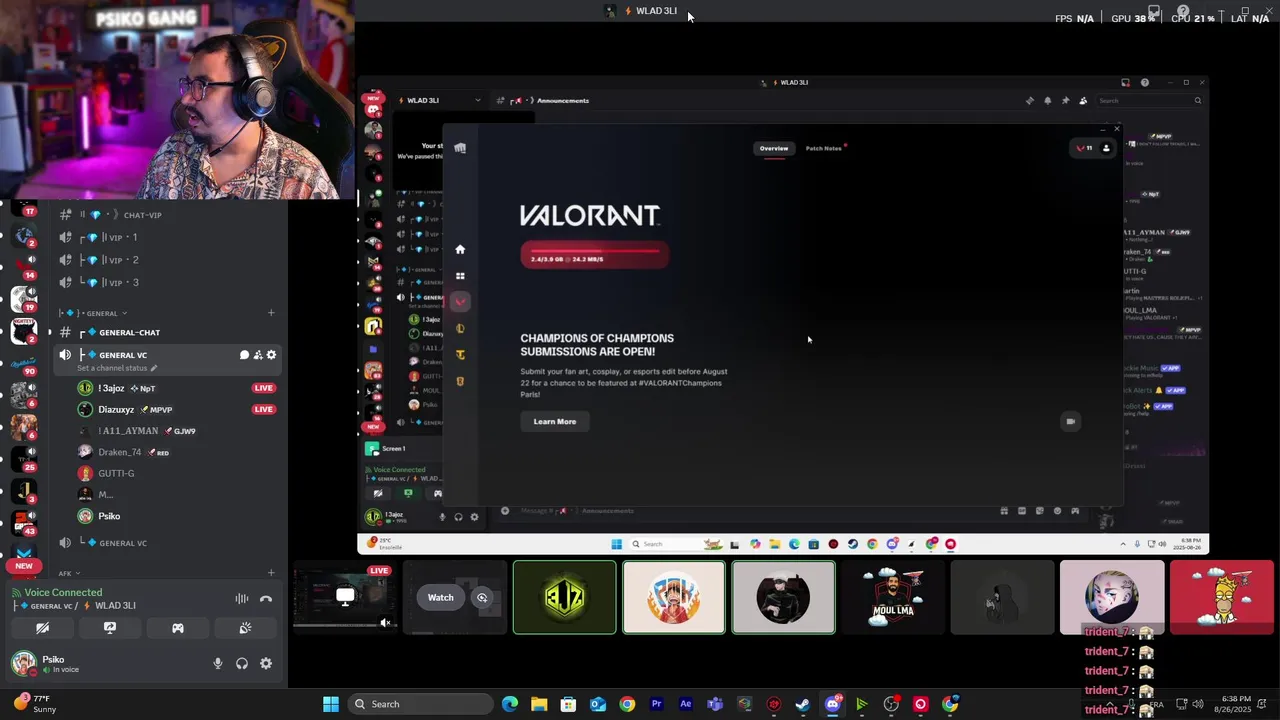Open WLAD 3LI server dropdown in streamed Discord
Viewport: 1280px width, 720px height.
tap(439, 100)
